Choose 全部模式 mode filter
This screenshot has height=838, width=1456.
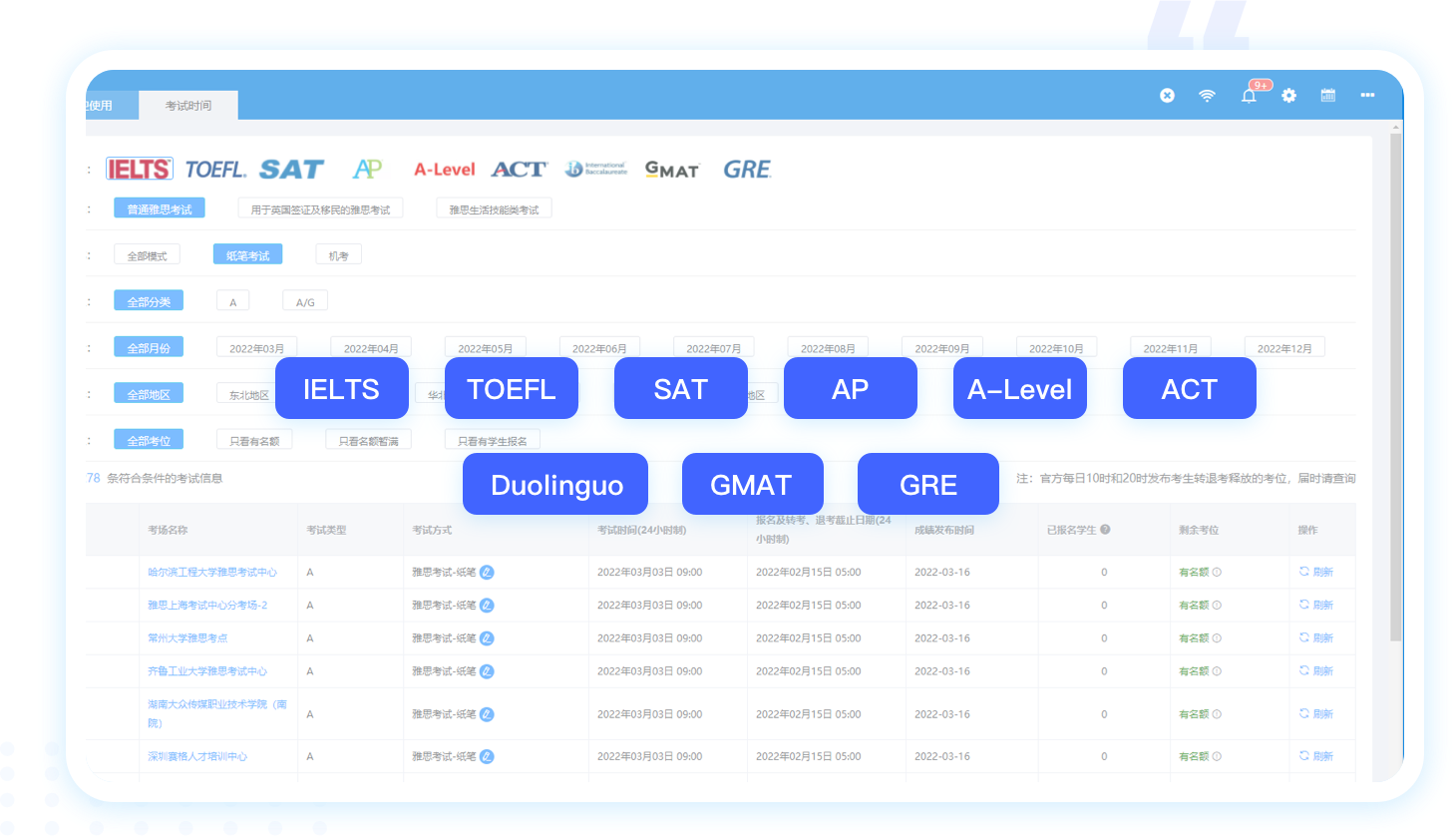[x=147, y=255]
